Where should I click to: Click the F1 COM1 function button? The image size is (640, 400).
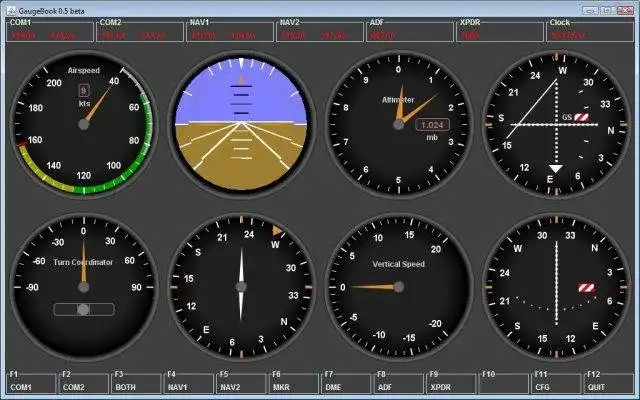tap(31, 382)
